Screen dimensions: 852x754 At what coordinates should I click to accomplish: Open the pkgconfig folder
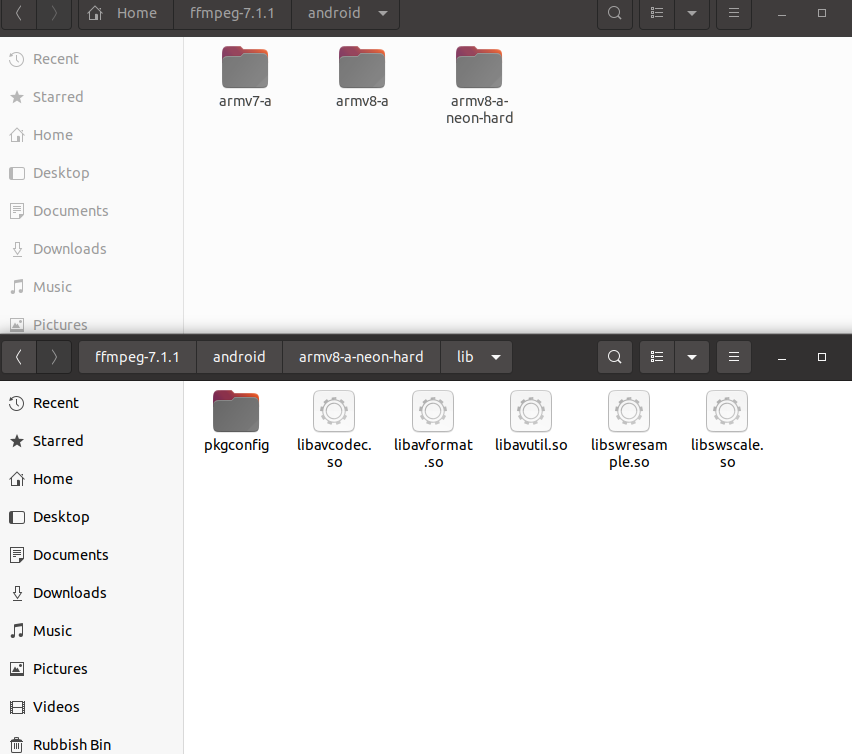click(x=236, y=422)
